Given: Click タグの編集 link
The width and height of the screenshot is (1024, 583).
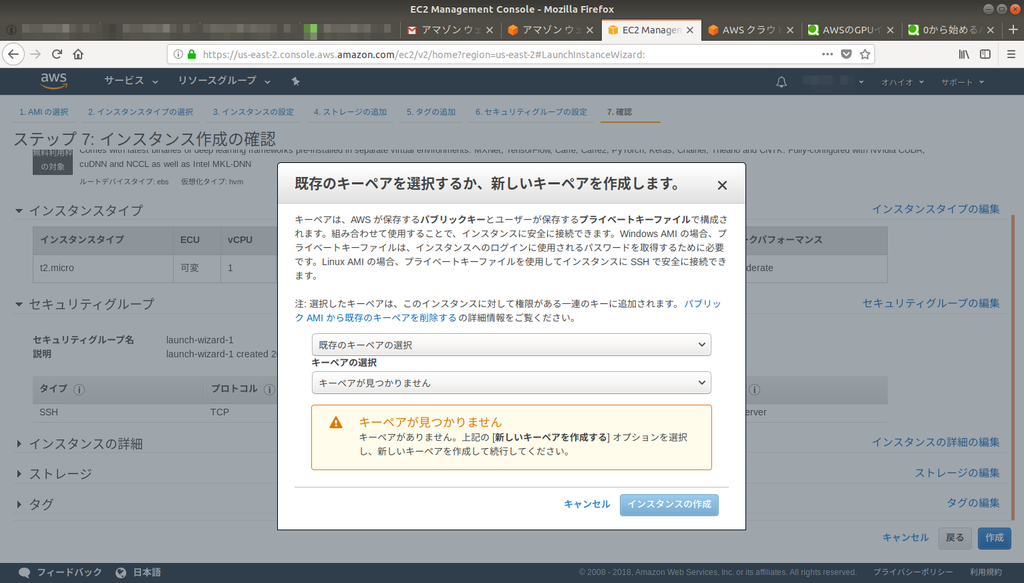Looking at the screenshot, I should (973, 503).
